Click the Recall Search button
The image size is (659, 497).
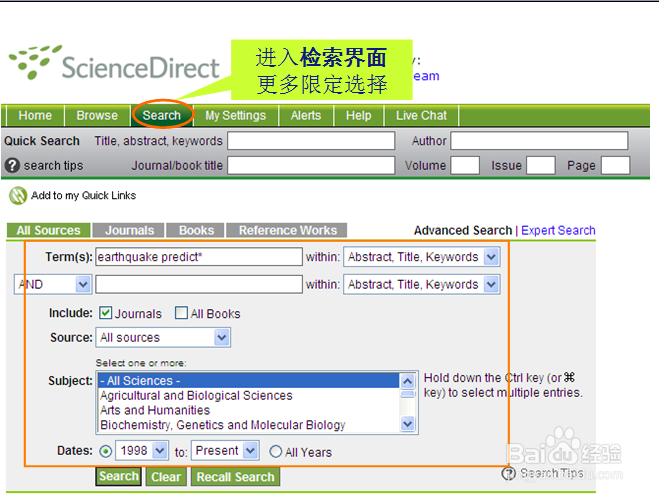[235, 477]
